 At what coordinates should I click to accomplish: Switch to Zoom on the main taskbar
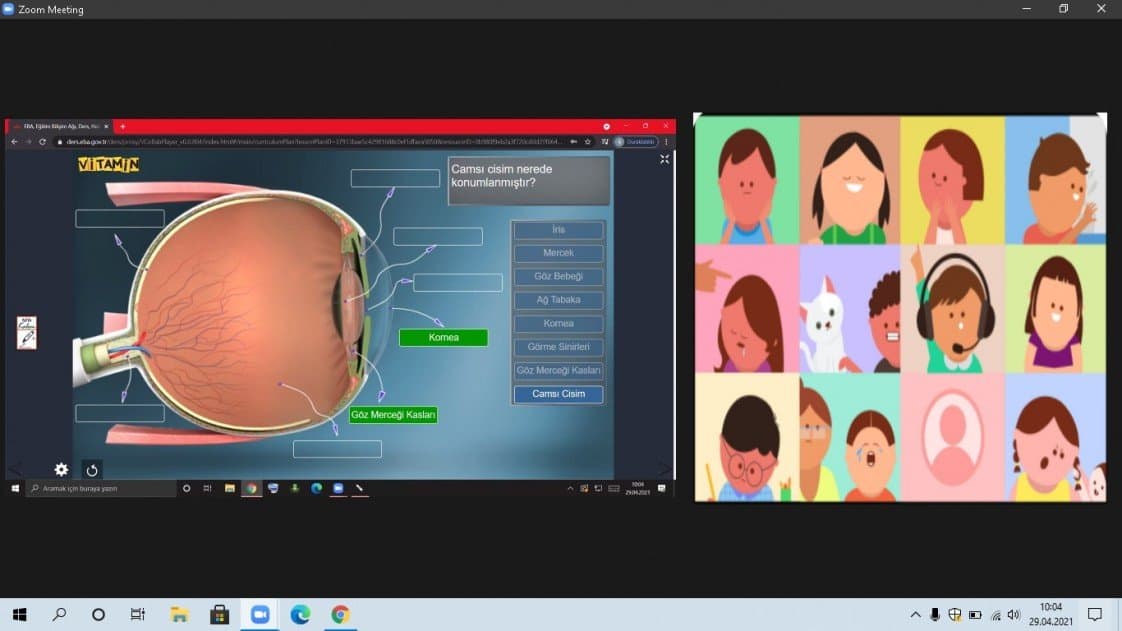[x=260, y=615]
